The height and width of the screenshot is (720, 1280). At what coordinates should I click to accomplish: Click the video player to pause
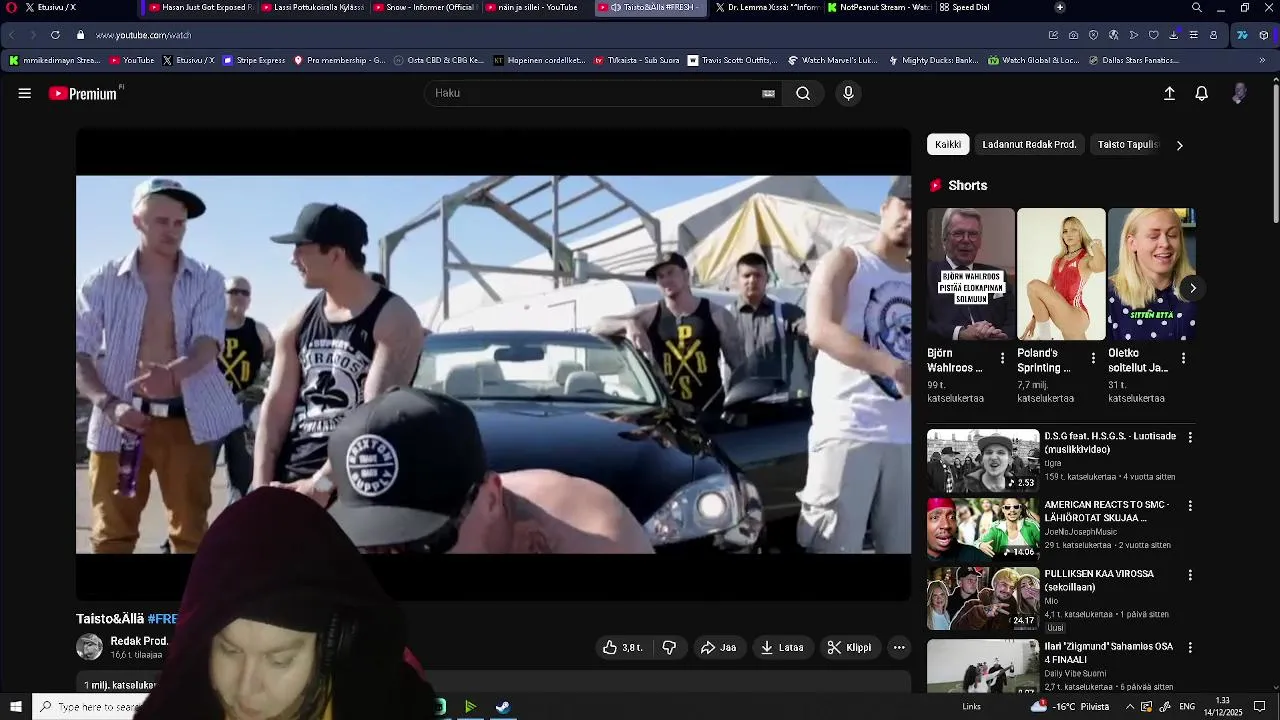(493, 364)
